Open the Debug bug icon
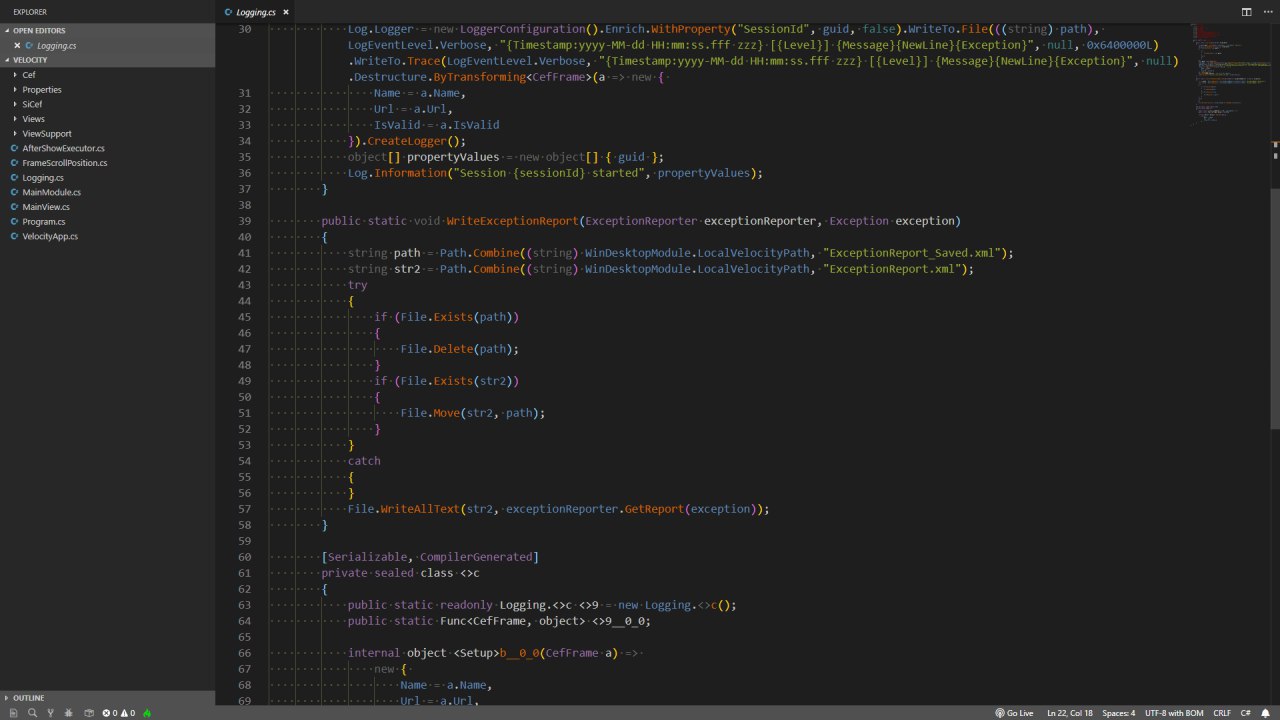1280x720 pixels. [x=68, y=713]
